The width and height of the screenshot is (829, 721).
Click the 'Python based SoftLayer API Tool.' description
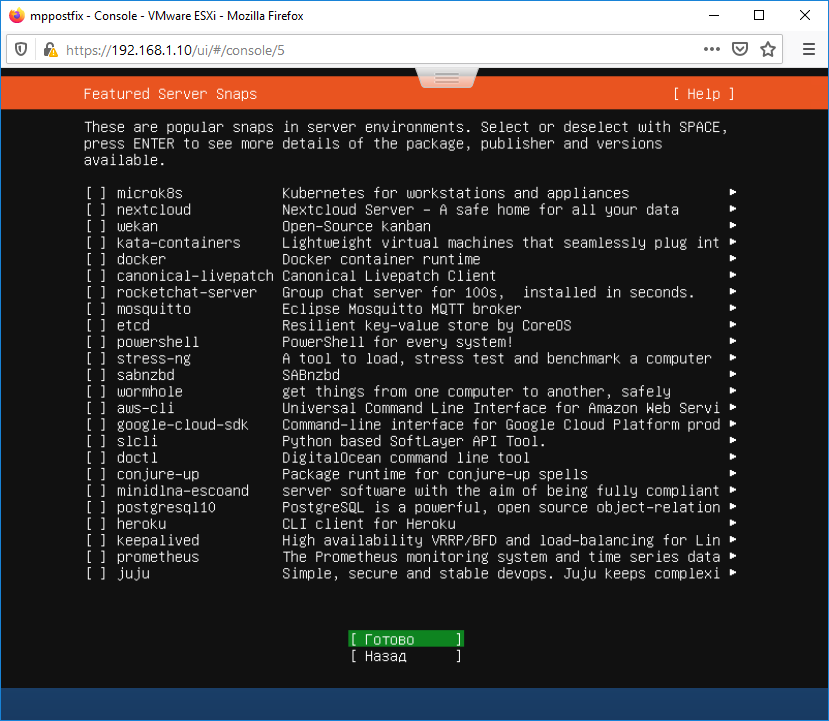click(413, 441)
